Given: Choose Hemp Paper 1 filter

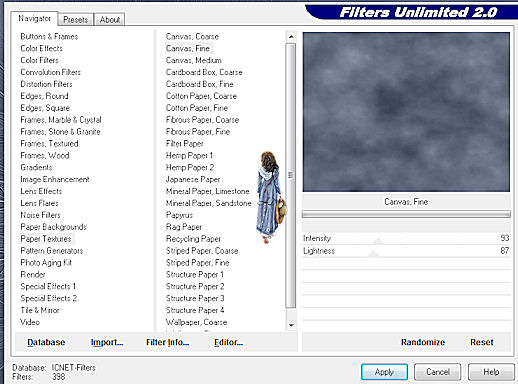Looking at the screenshot, I should click(x=189, y=156).
